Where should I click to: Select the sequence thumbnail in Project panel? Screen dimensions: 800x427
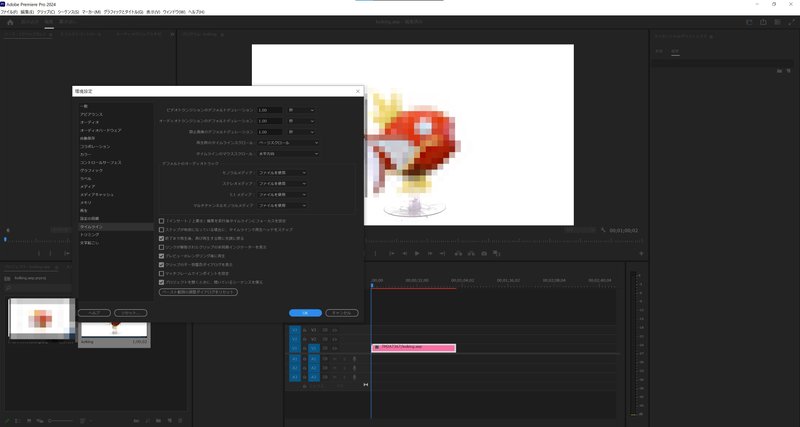tap(114, 335)
